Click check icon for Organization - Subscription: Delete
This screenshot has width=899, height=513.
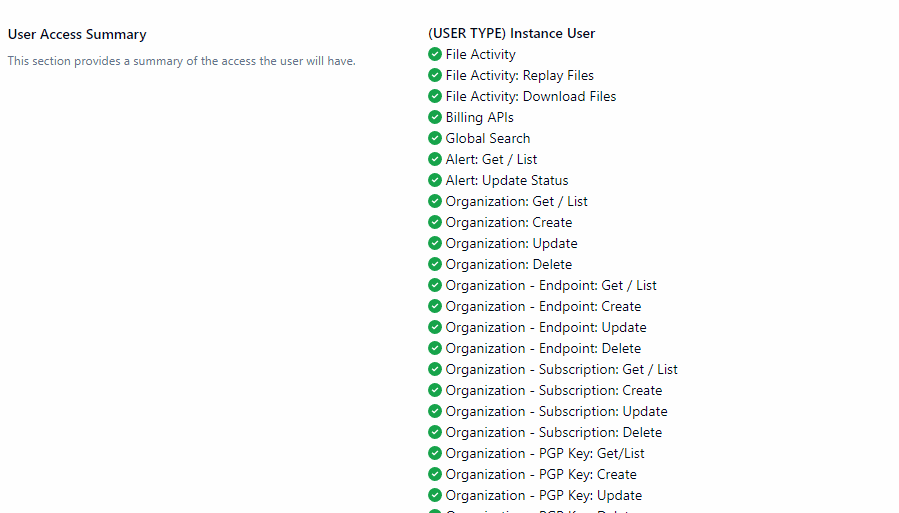pyautogui.click(x=435, y=432)
